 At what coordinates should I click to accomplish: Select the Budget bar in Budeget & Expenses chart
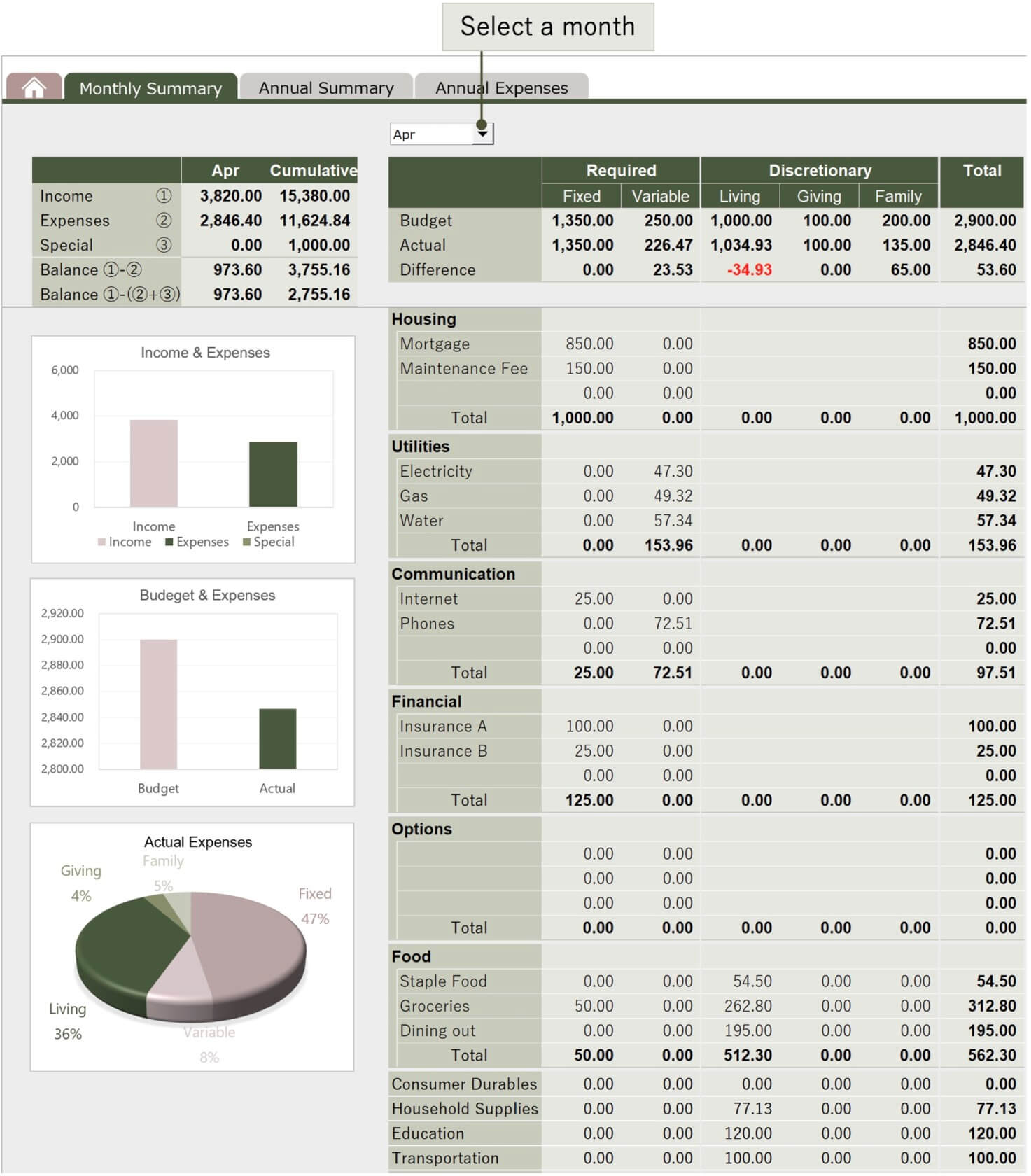(x=159, y=704)
